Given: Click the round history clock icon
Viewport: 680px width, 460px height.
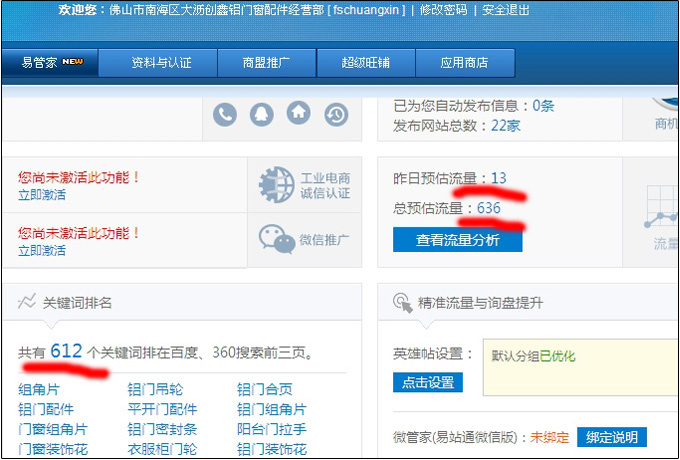Looking at the screenshot, I should coord(336,114).
